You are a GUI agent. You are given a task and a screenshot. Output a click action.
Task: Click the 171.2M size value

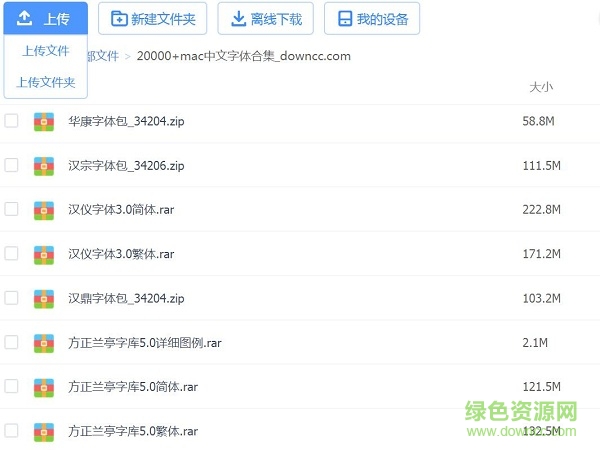tap(541, 254)
